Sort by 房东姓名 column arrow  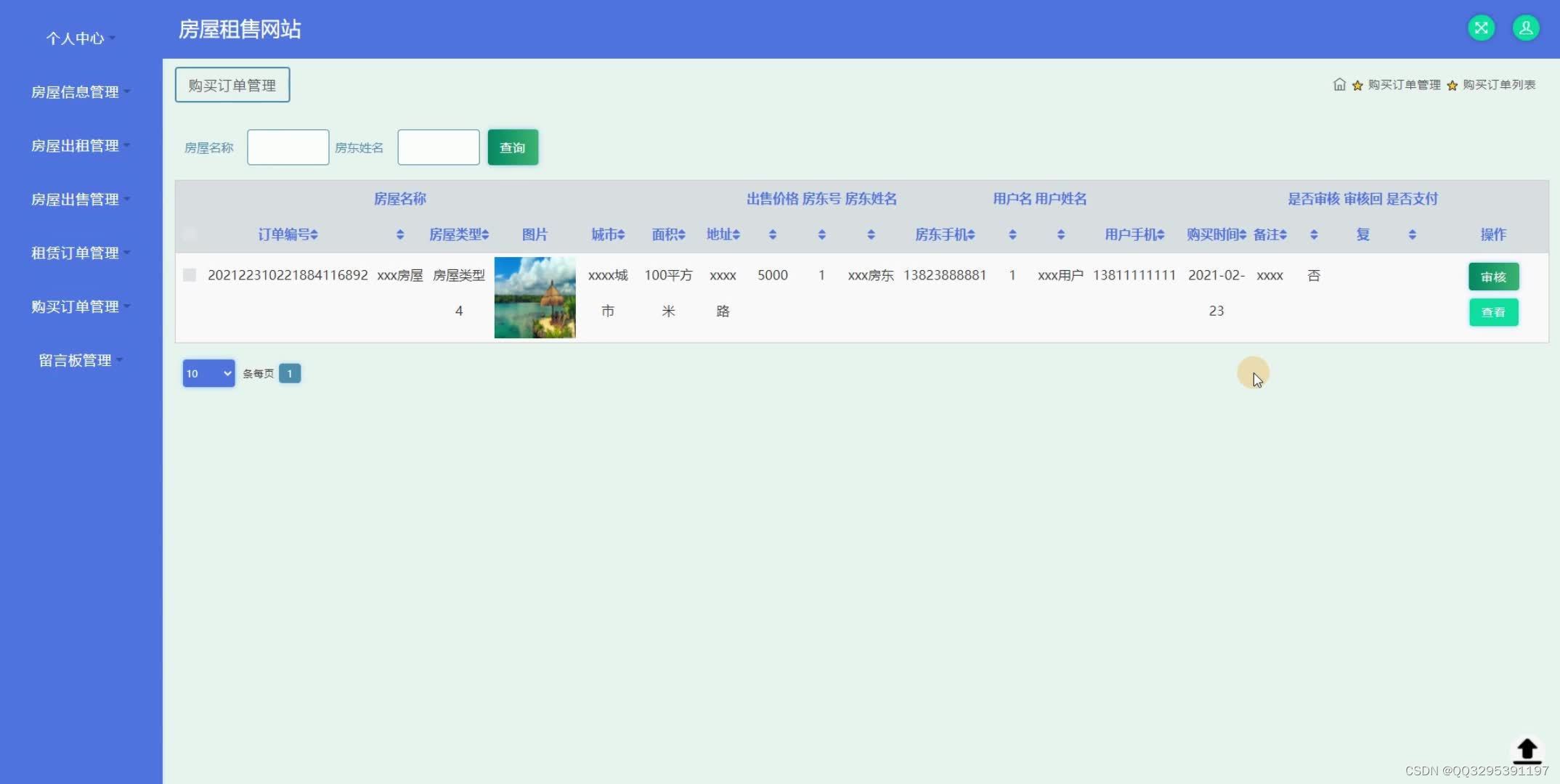[871, 234]
